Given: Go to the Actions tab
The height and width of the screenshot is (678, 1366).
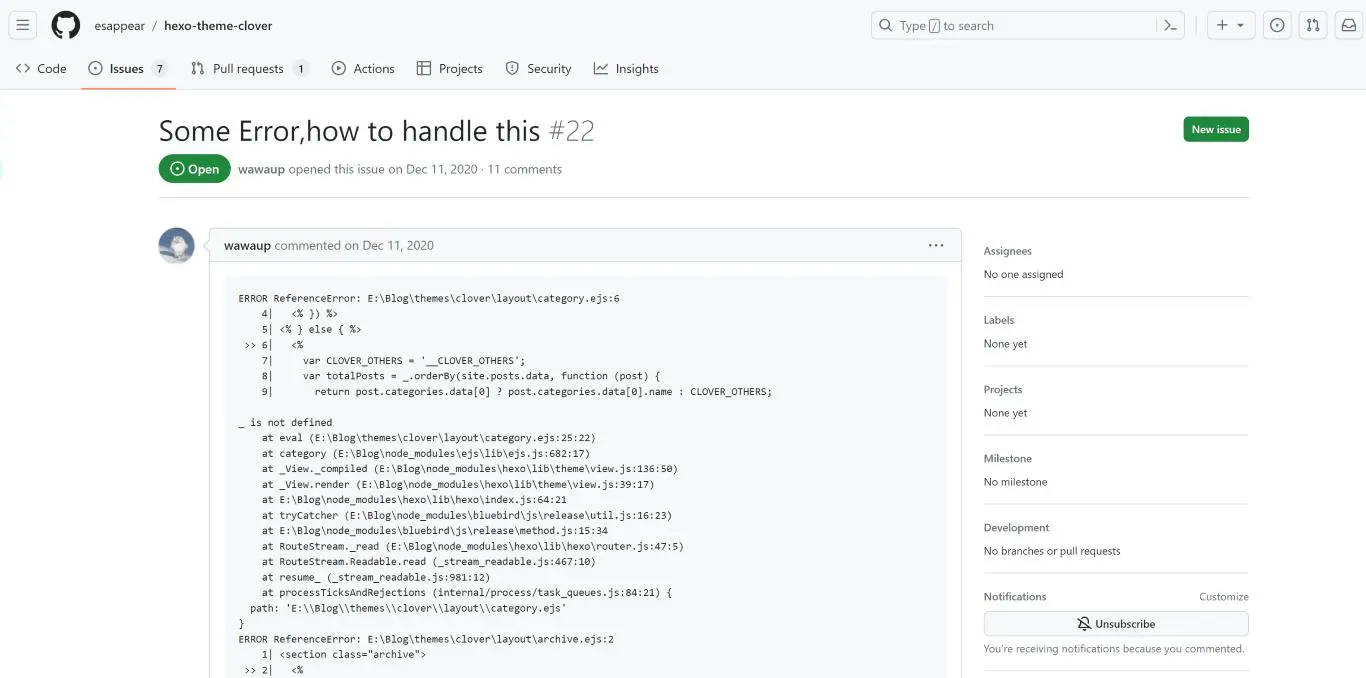Looking at the screenshot, I should point(363,69).
